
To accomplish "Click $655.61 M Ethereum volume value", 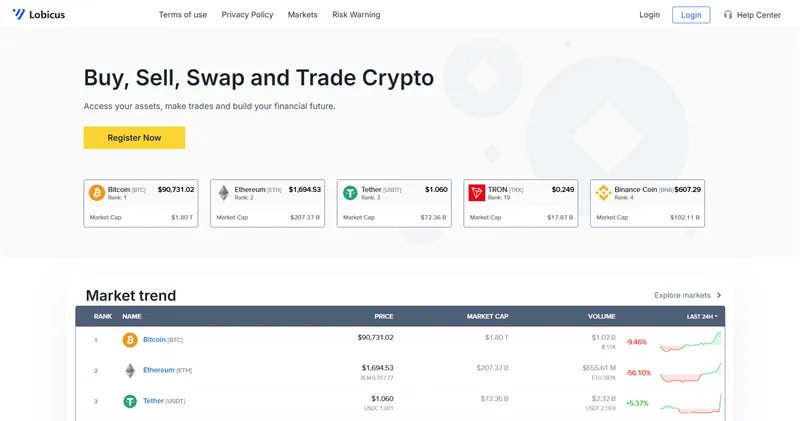I will click(x=599, y=367).
